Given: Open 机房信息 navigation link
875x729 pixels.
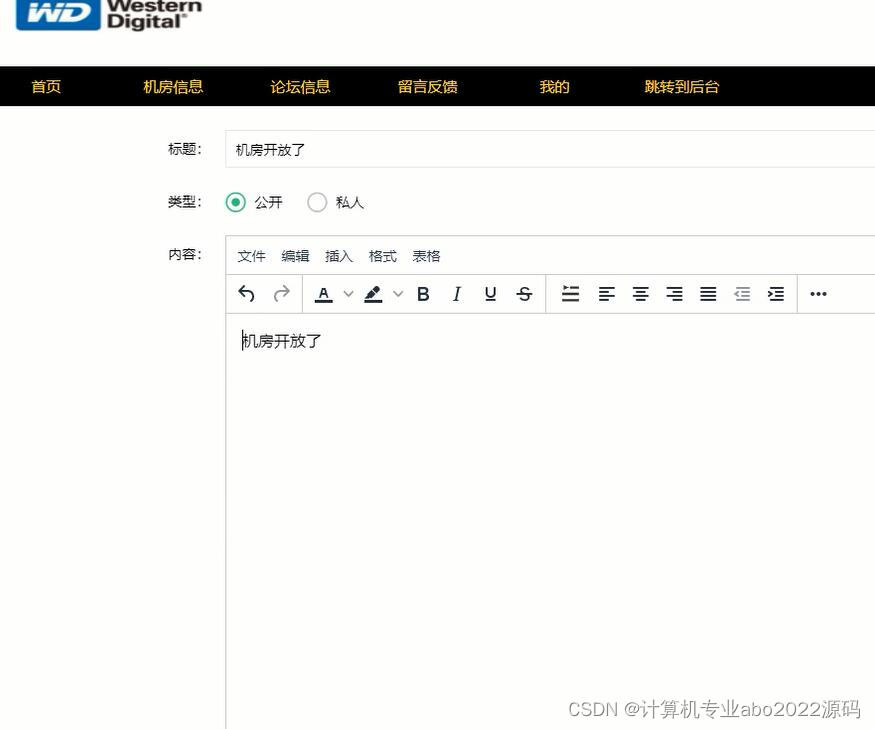Looking at the screenshot, I should tap(173, 87).
